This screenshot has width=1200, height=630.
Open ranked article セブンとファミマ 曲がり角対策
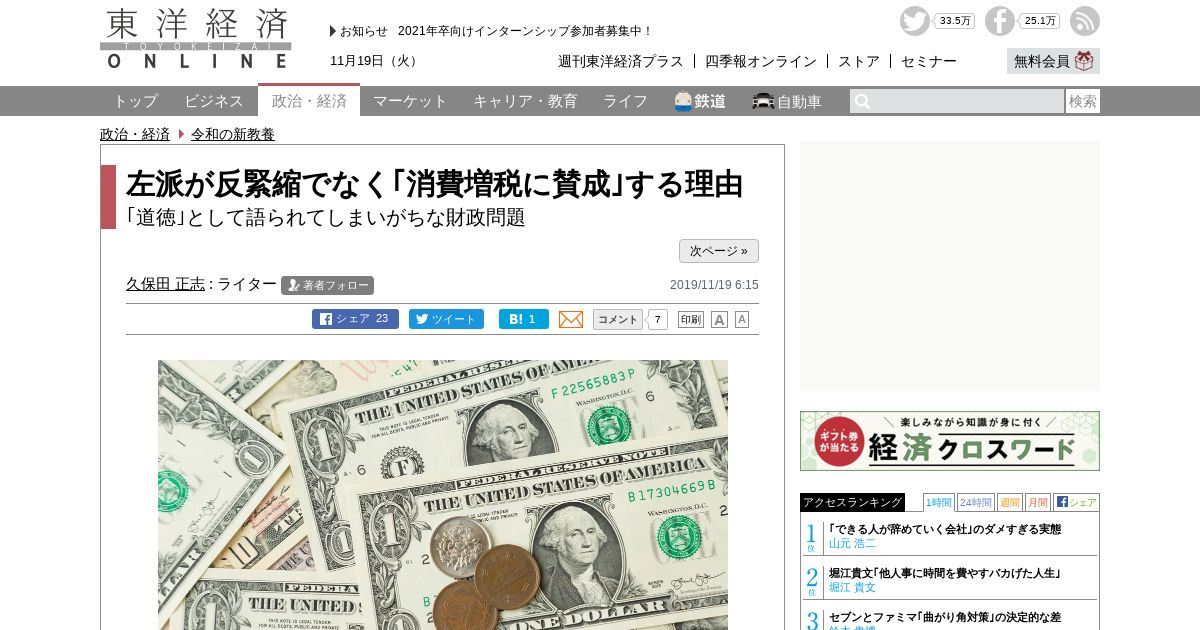945,617
